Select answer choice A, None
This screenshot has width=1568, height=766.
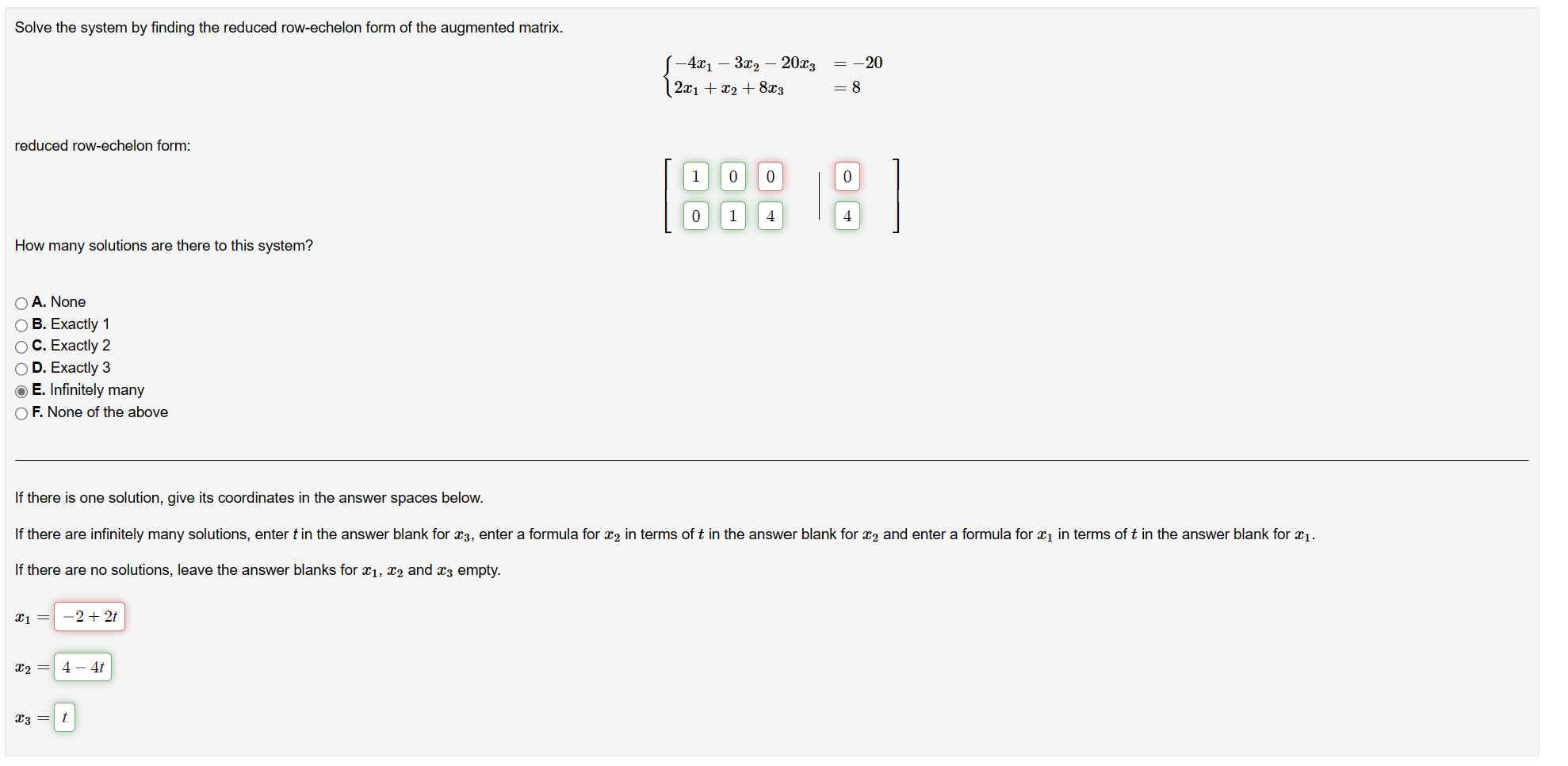(21, 302)
